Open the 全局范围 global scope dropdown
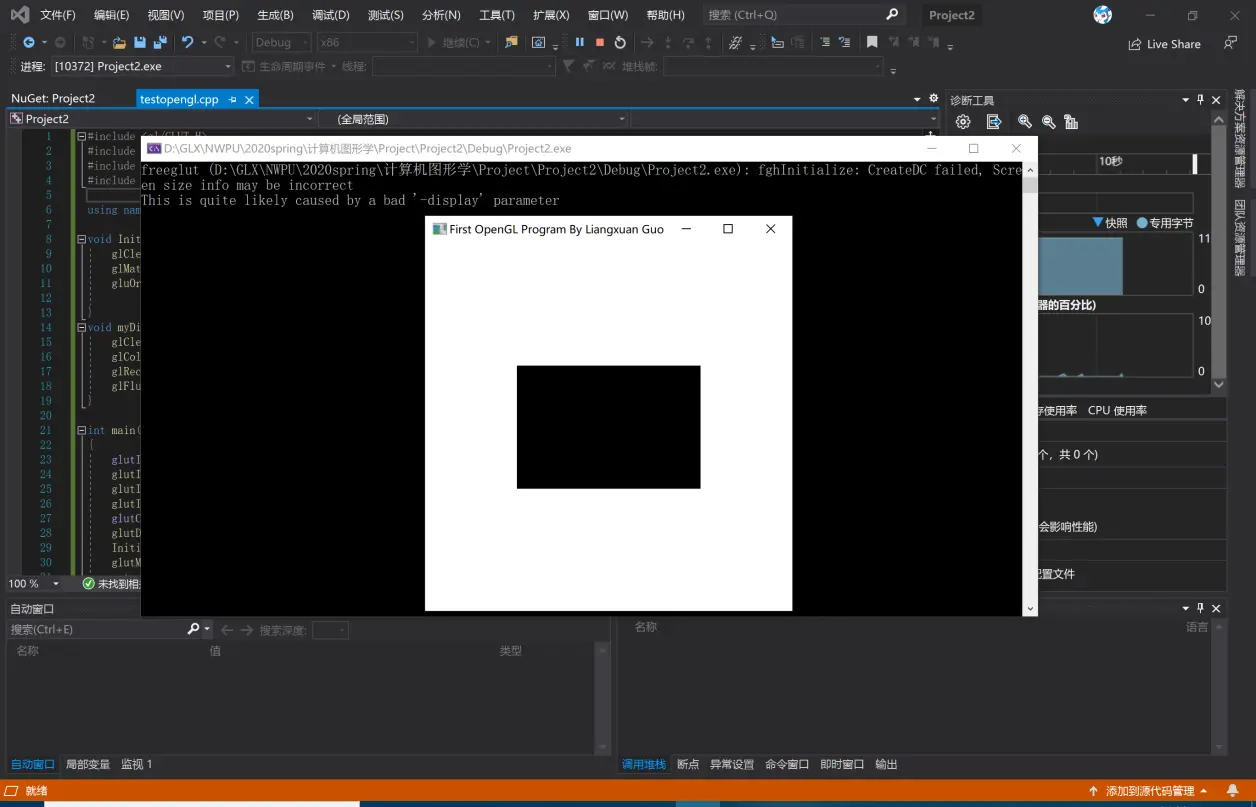The width and height of the screenshot is (1256, 807). (x=474, y=119)
